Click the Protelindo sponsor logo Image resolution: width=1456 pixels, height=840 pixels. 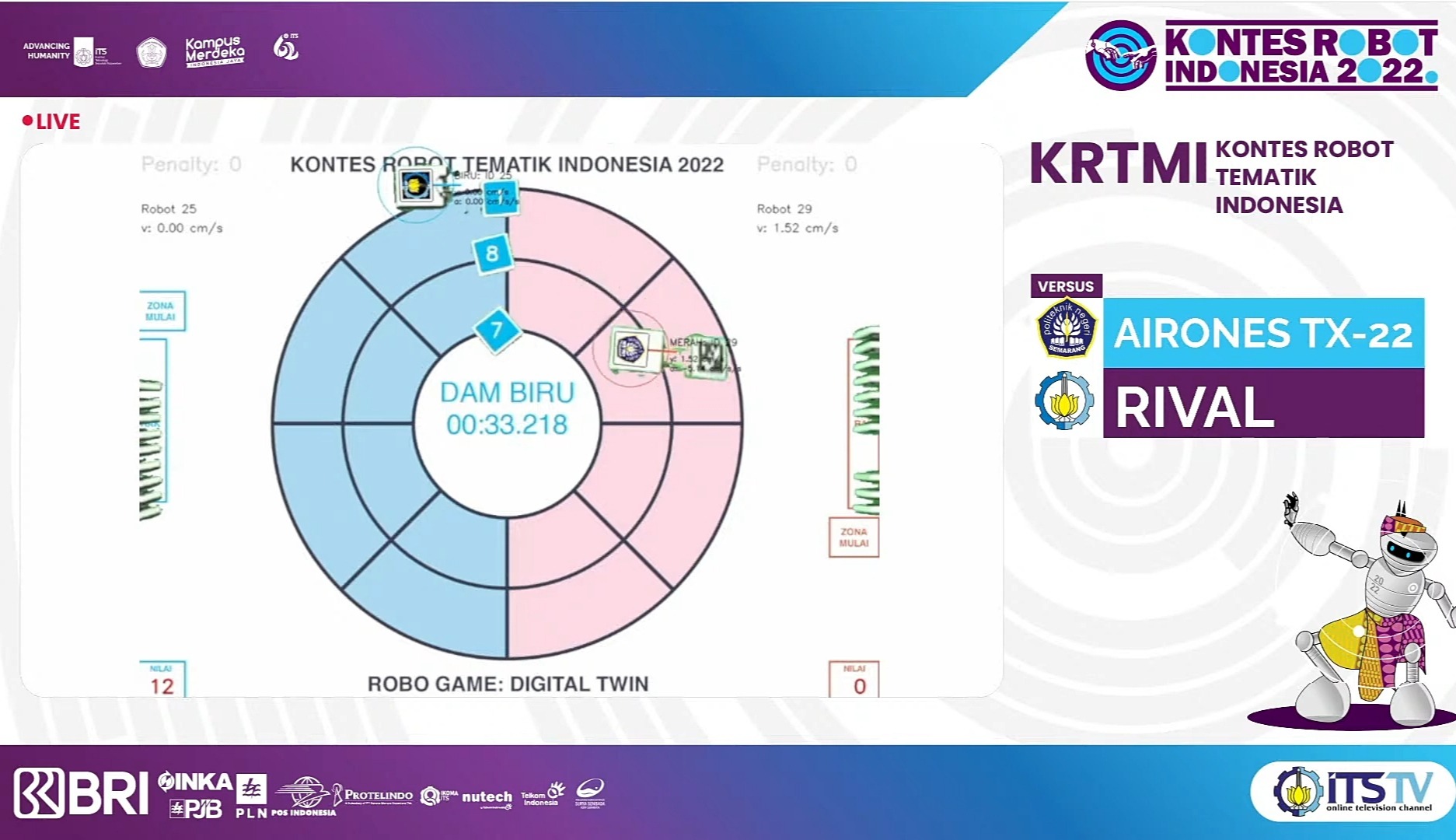coord(373,795)
